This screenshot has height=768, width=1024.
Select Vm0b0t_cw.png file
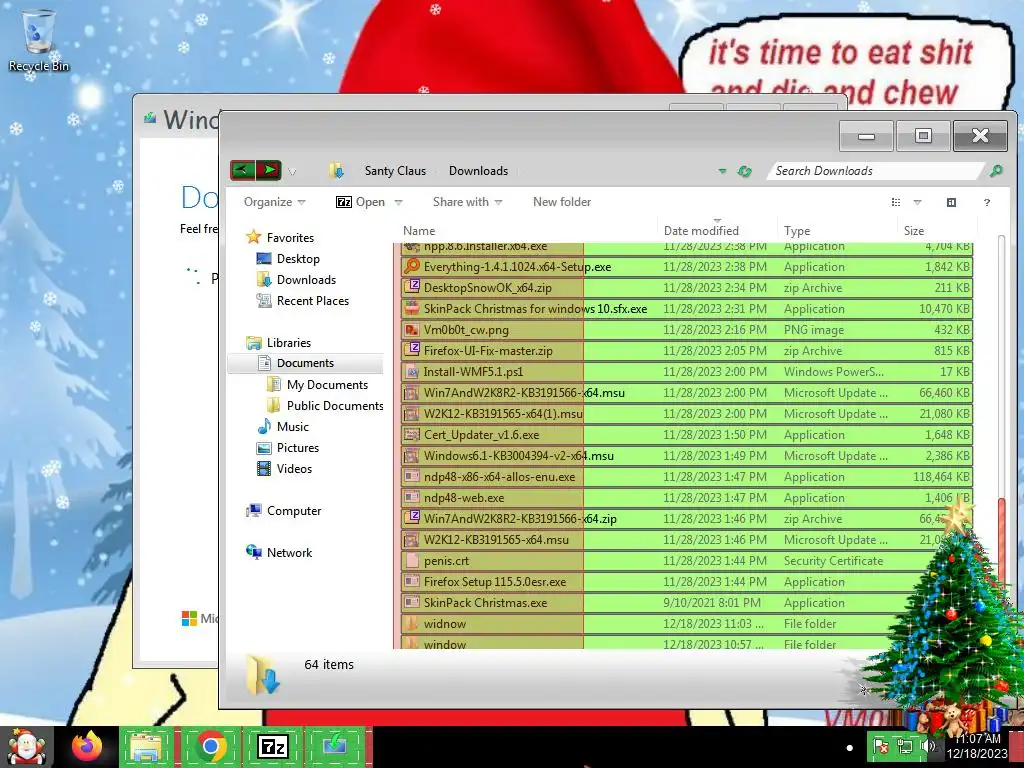pyautogui.click(x=686, y=330)
